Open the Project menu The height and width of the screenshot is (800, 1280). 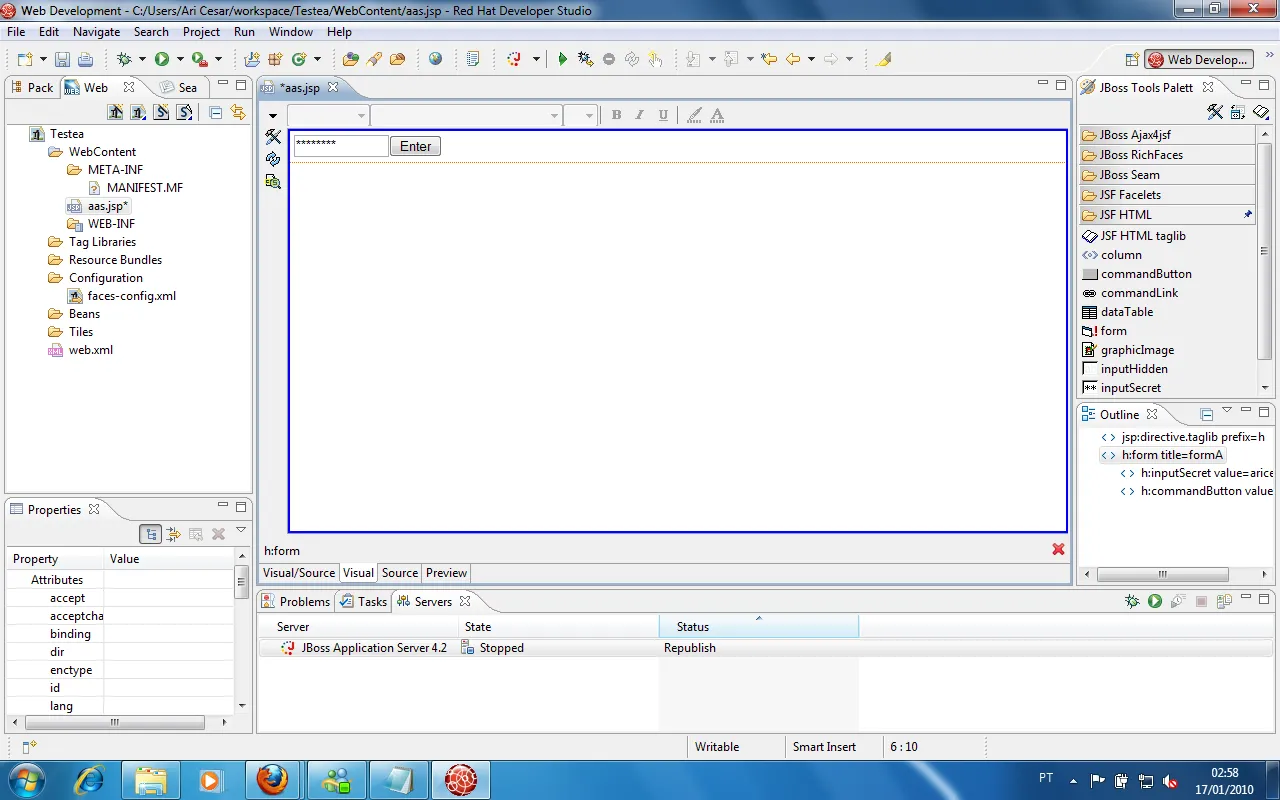[x=201, y=32]
